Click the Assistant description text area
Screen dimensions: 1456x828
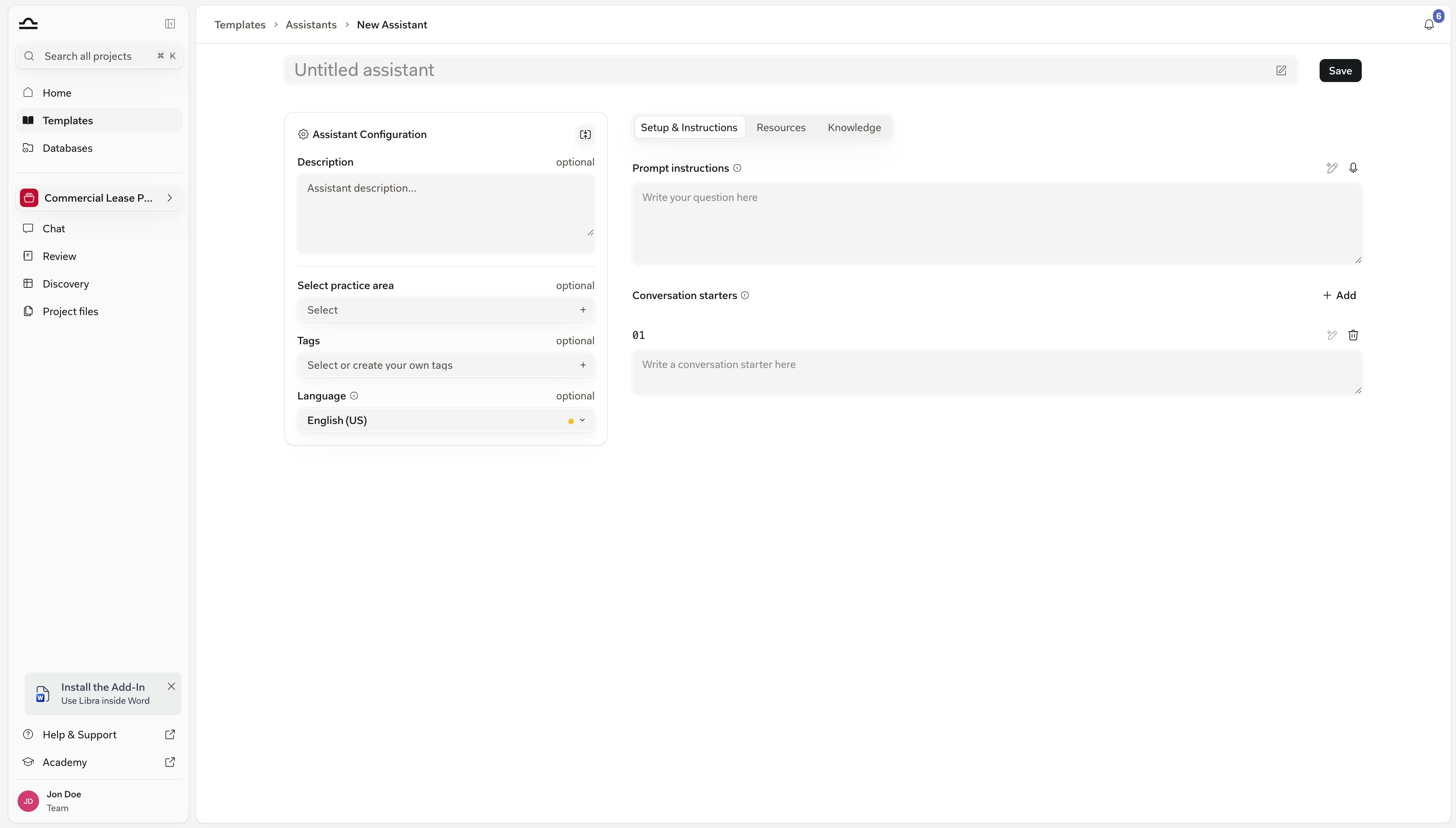click(x=446, y=213)
